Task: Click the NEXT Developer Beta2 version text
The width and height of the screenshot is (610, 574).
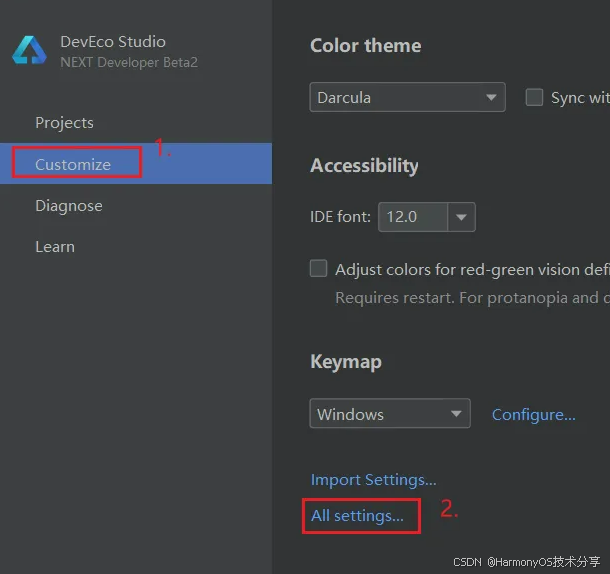Action: coord(129,62)
